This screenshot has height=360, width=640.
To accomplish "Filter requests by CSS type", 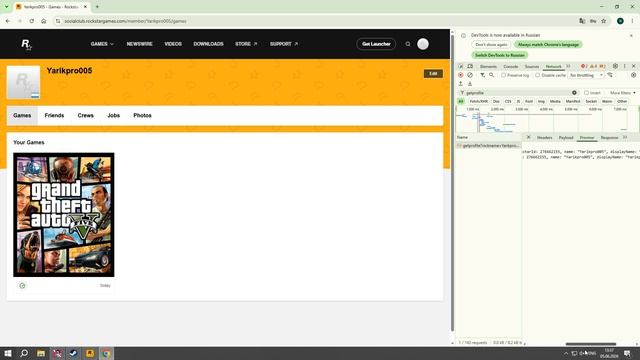I will [x=508, y=101].
